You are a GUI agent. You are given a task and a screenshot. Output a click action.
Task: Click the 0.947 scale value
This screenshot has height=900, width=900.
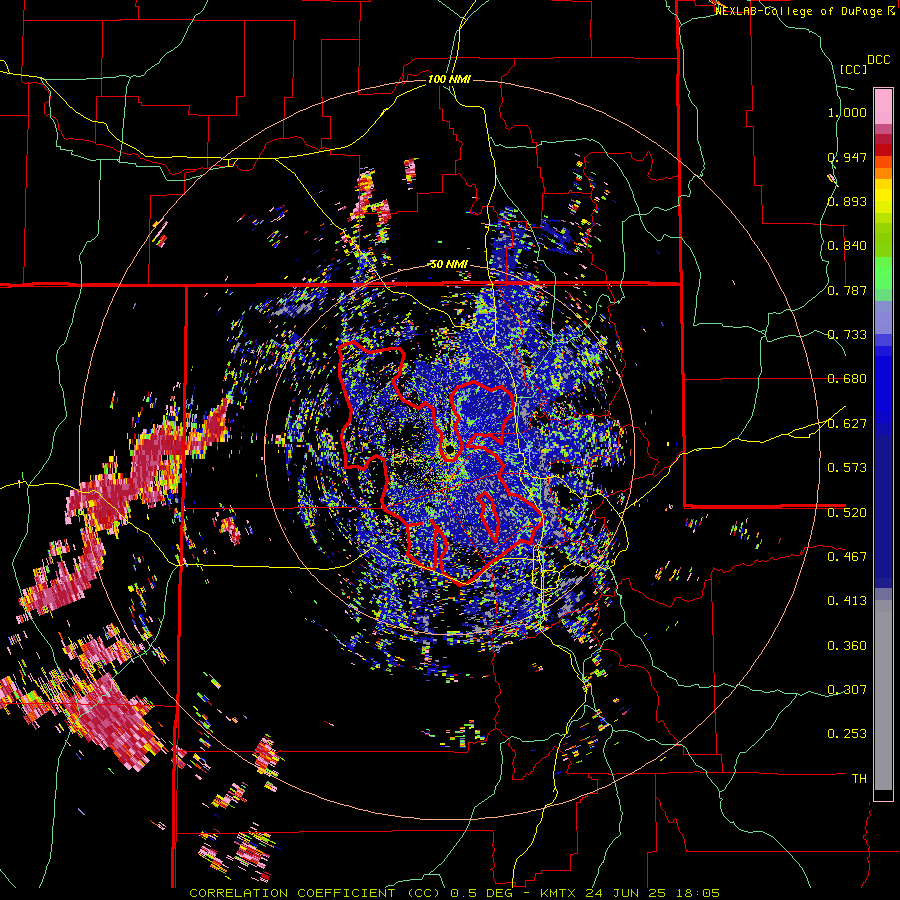tap(847, 157)
